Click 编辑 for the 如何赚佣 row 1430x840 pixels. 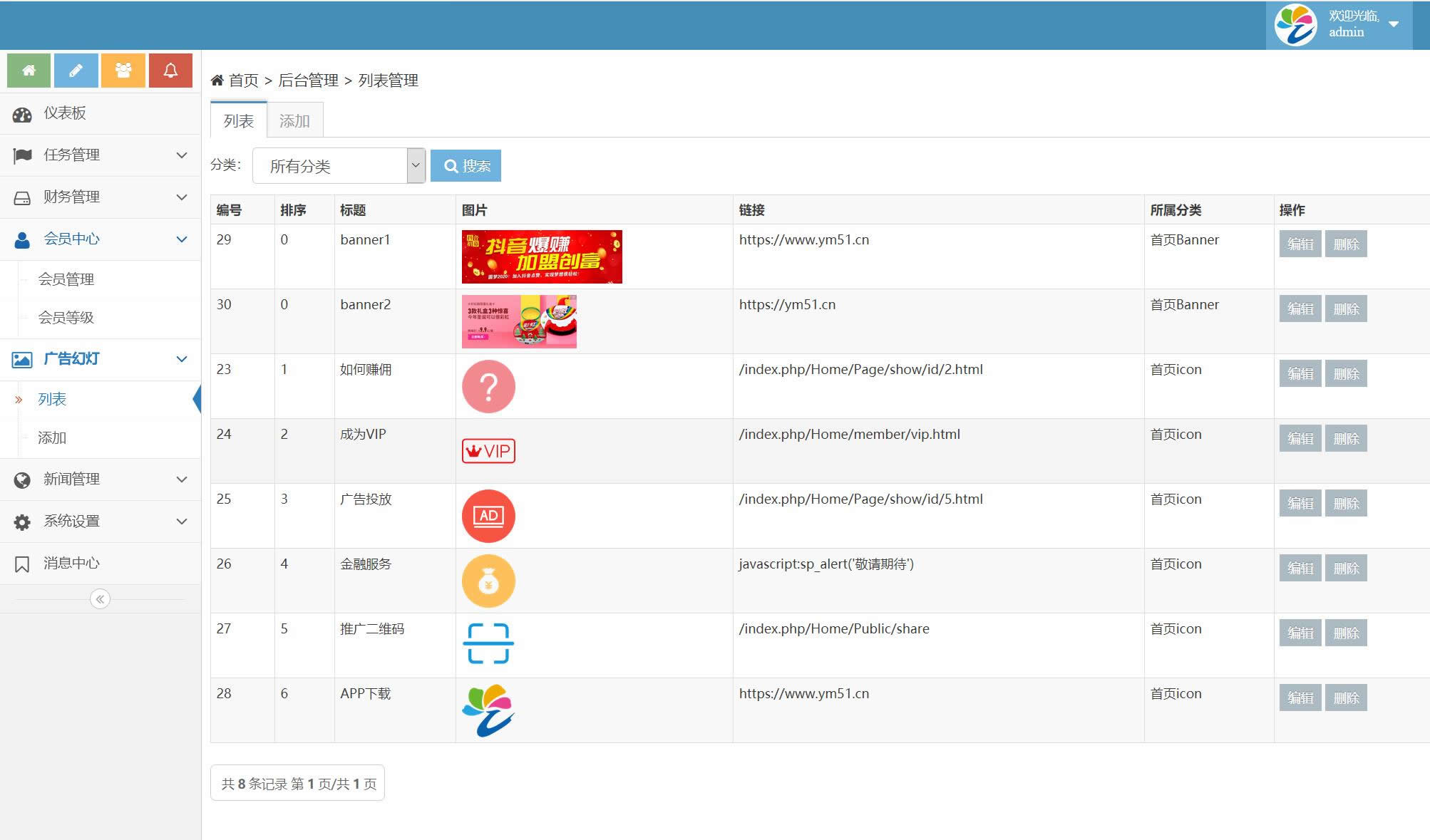pos(1300,373)
